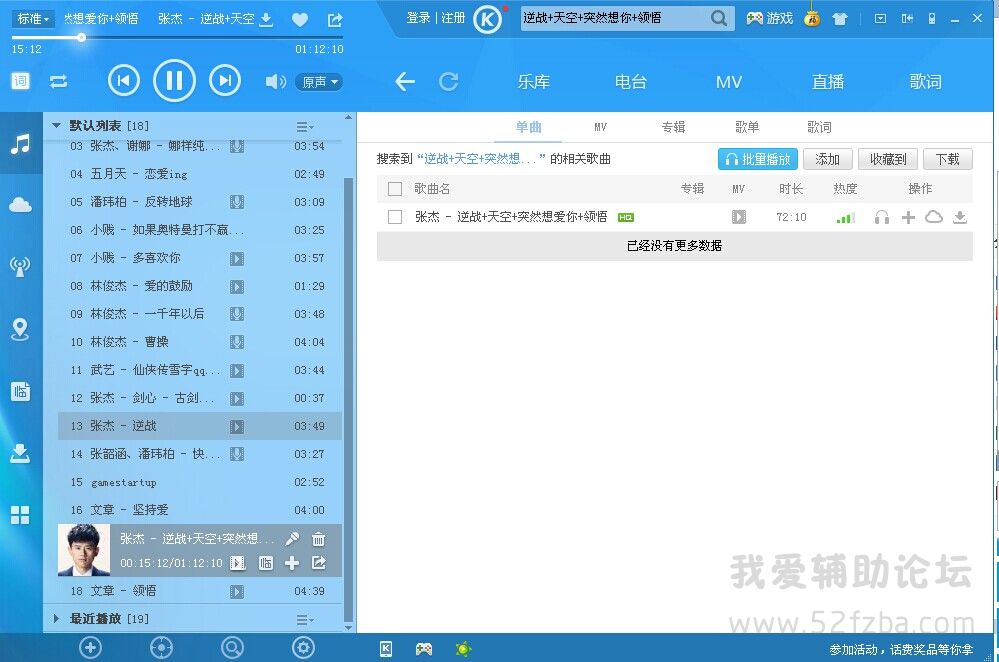
Task: Click the 添加 add button
Action: tap(828, 159)
